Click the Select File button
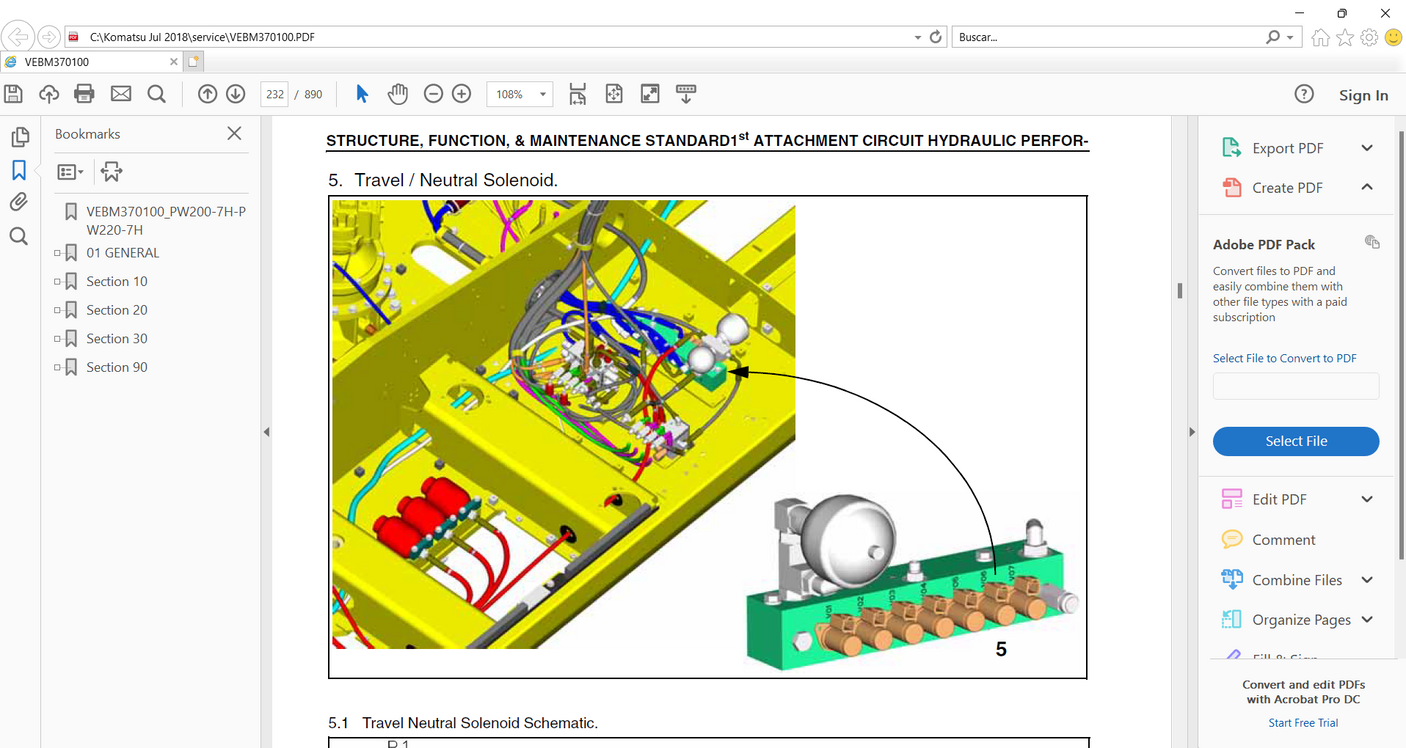The height and width of the screenshot is (748, 1406). 1295,441
